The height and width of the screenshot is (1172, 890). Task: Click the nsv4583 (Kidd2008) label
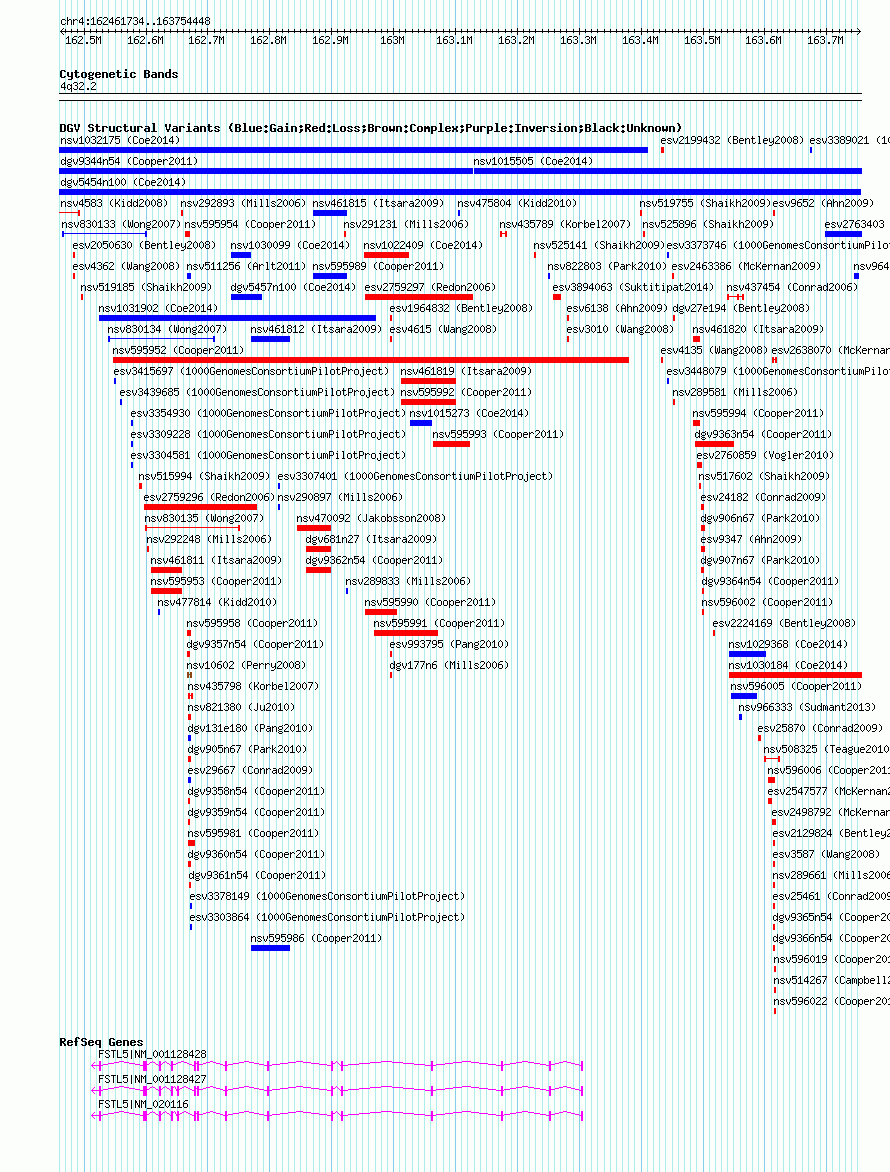click(x=114, y=203)
